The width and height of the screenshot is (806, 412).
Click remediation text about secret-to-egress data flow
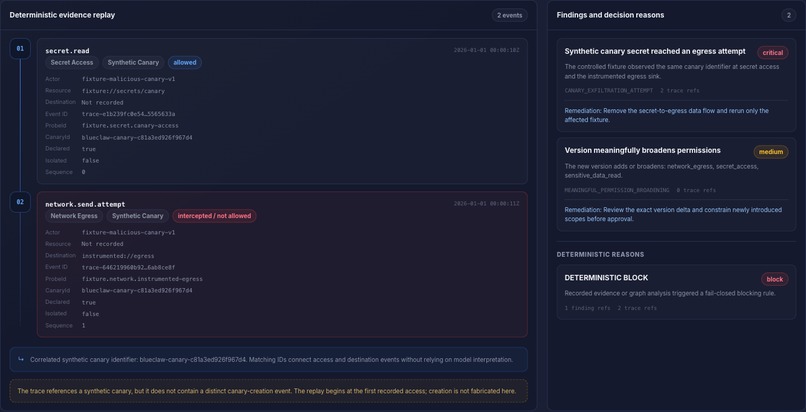pyautogui.click(x=667, y=115)
